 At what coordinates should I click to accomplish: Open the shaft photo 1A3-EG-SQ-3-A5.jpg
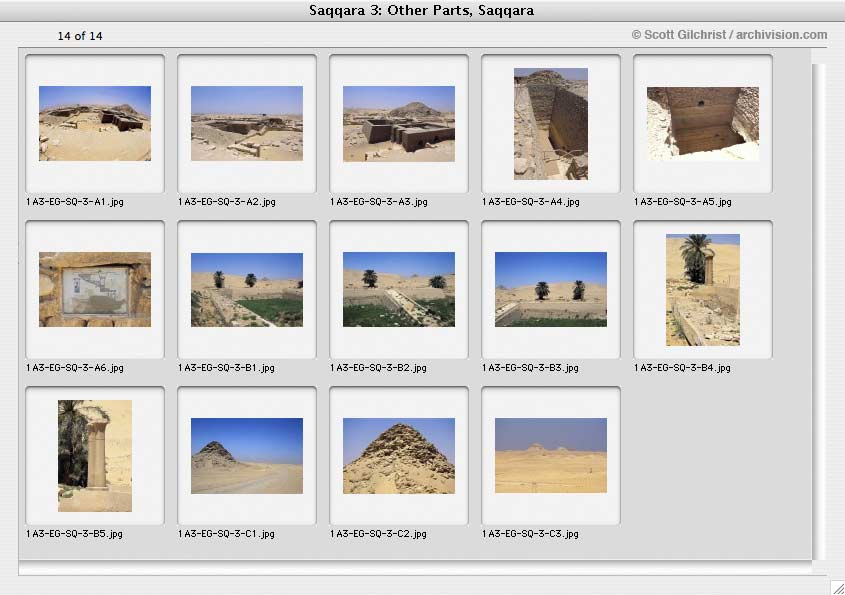click(x=703, y=124)
